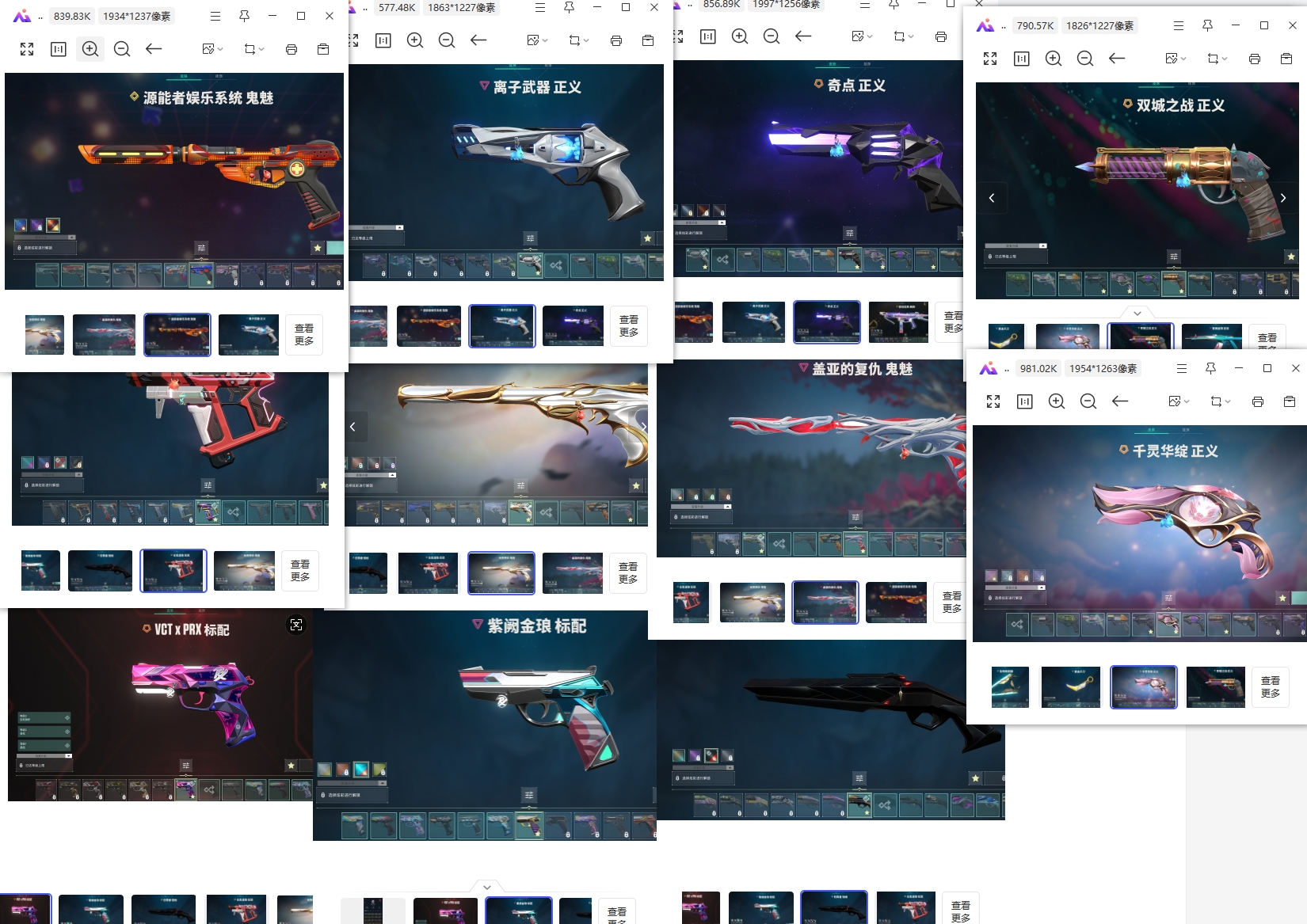This screenshot has height=924, width=1307.
Task: Open hamburger menu of the 839.83K window
Action: pyautogui.click(x=215, y=16)
